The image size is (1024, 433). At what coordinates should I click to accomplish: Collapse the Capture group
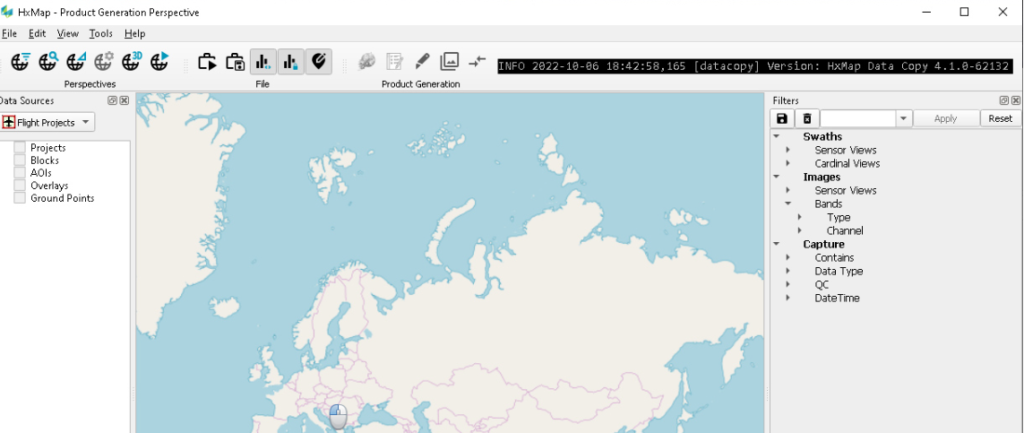click(776, 244)
